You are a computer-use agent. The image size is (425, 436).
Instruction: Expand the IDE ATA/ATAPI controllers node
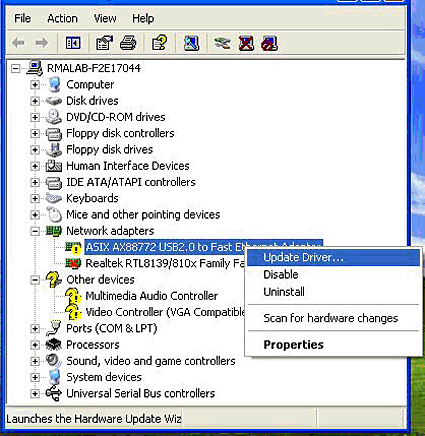click(35, 182)
